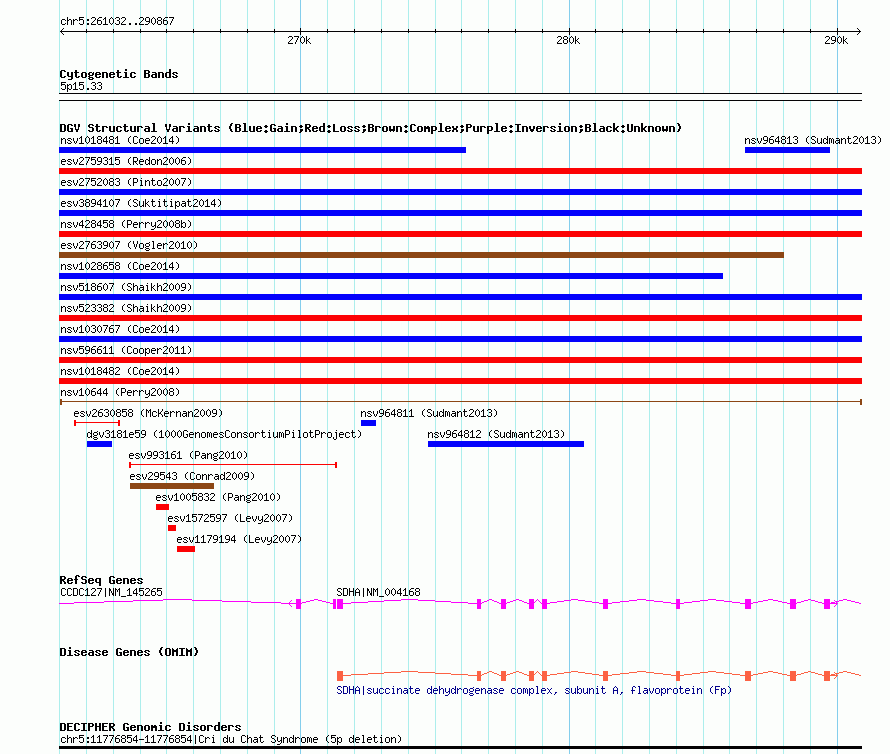890x754 pixels.
Task: Click the dgv3181e59 blue variant bar
Action: [99, 444]
